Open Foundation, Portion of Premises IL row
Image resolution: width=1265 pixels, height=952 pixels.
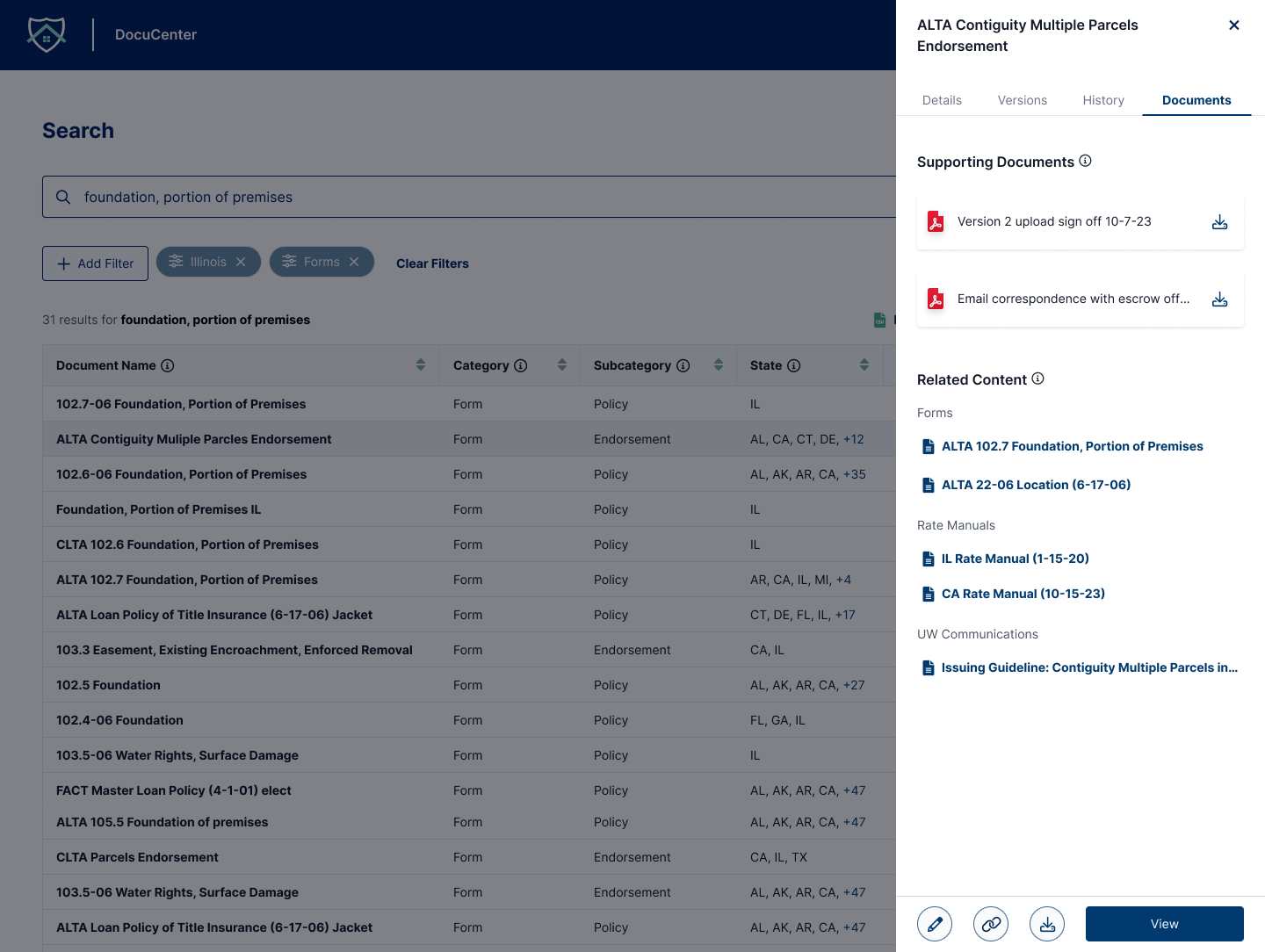[x=469, y=509]
